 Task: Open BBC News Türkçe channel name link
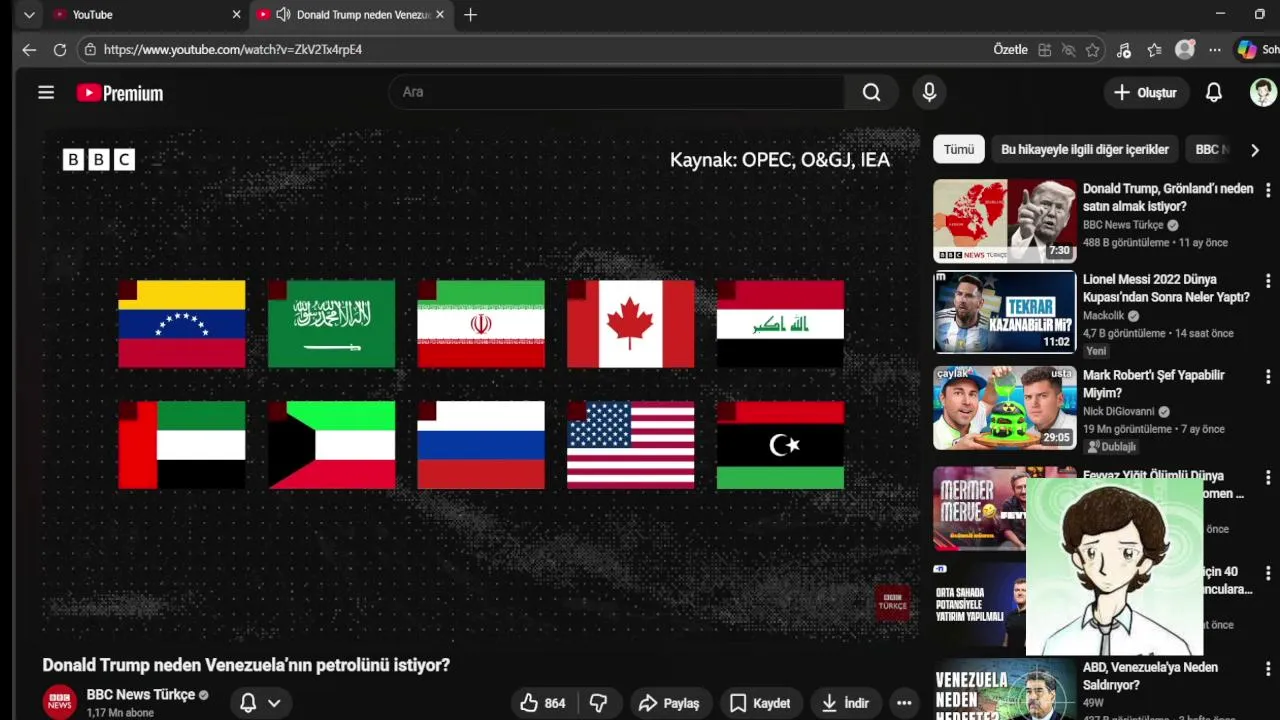pos(141,695)
